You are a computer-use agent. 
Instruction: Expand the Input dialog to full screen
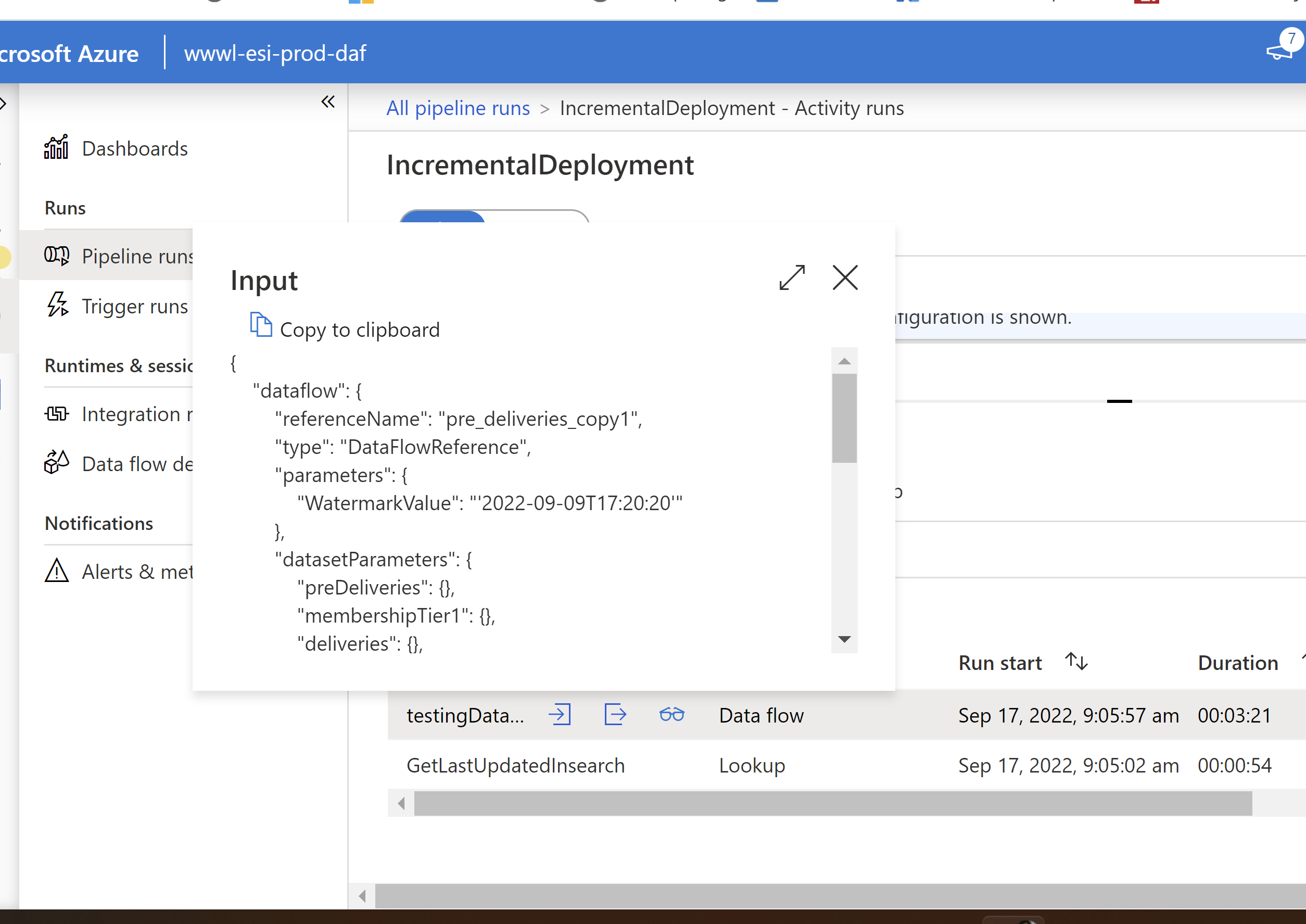792,278
